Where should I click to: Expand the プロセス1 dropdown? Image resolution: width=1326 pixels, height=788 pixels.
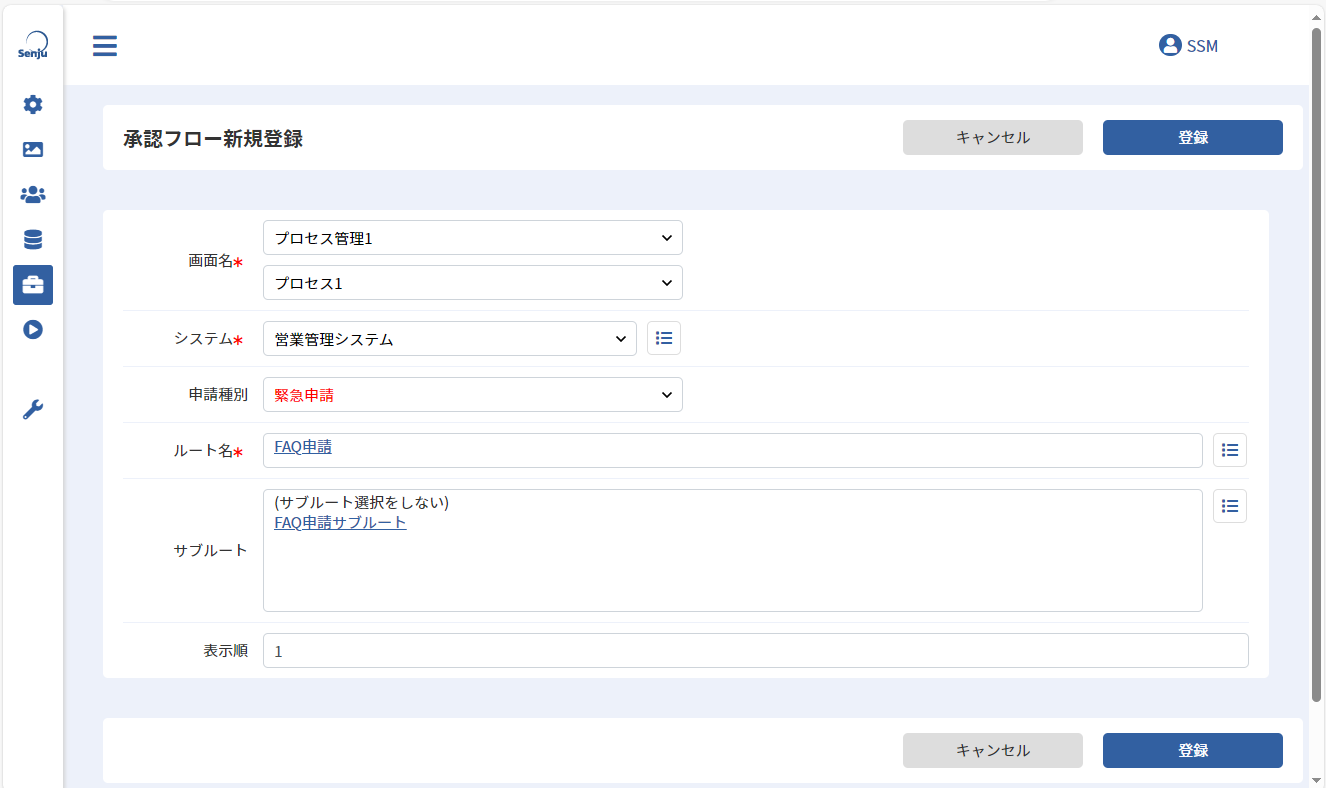[473, 283]
